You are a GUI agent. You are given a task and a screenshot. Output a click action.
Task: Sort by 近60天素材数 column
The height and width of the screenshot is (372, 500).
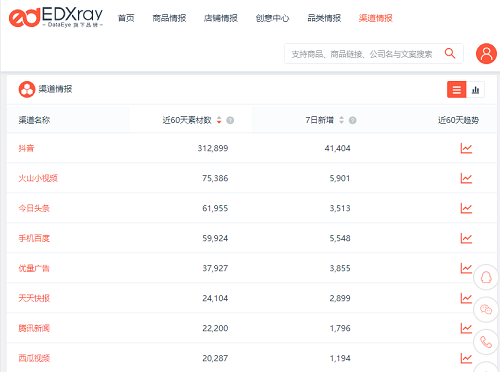[x=219, y=120]
